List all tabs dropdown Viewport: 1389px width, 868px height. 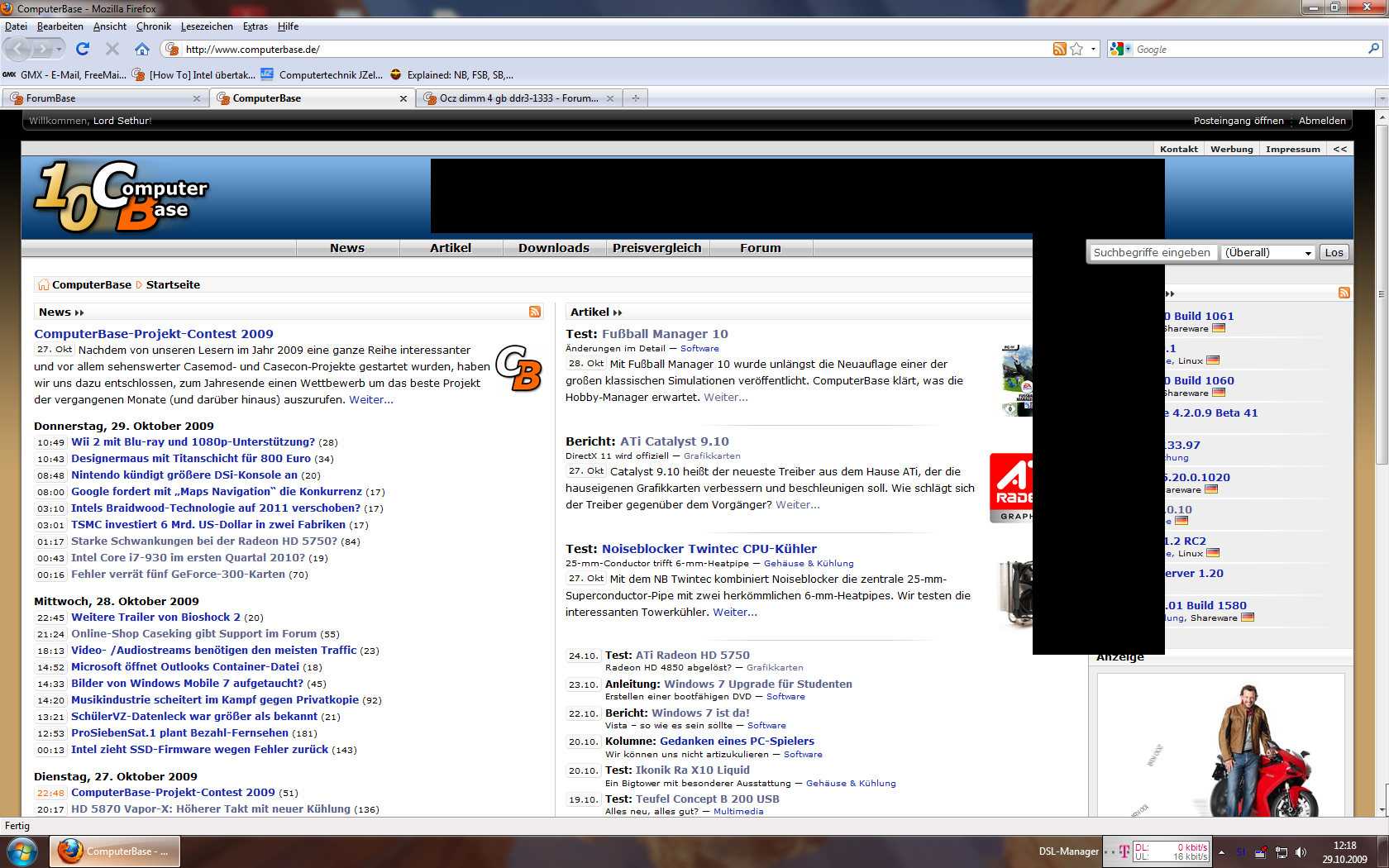1382,98
